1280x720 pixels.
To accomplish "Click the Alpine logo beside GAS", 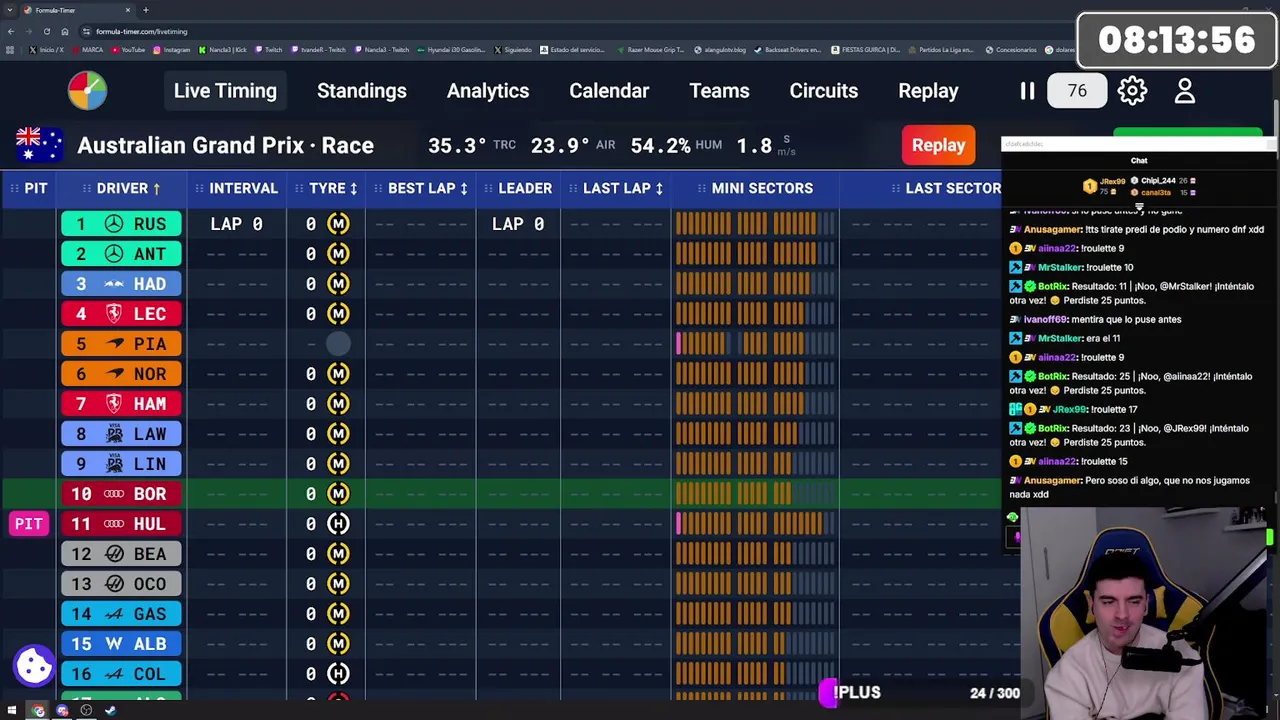I will click(x=114, y=614).
